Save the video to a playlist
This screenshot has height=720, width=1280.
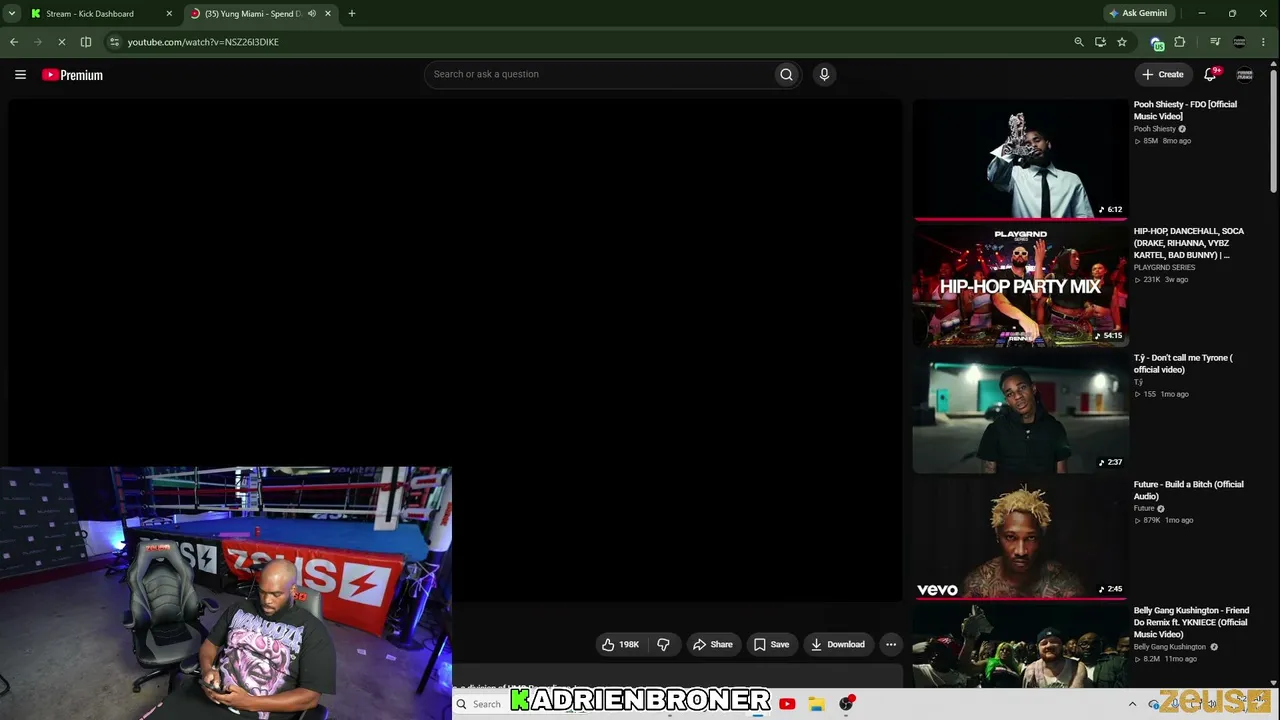point(771,645)
